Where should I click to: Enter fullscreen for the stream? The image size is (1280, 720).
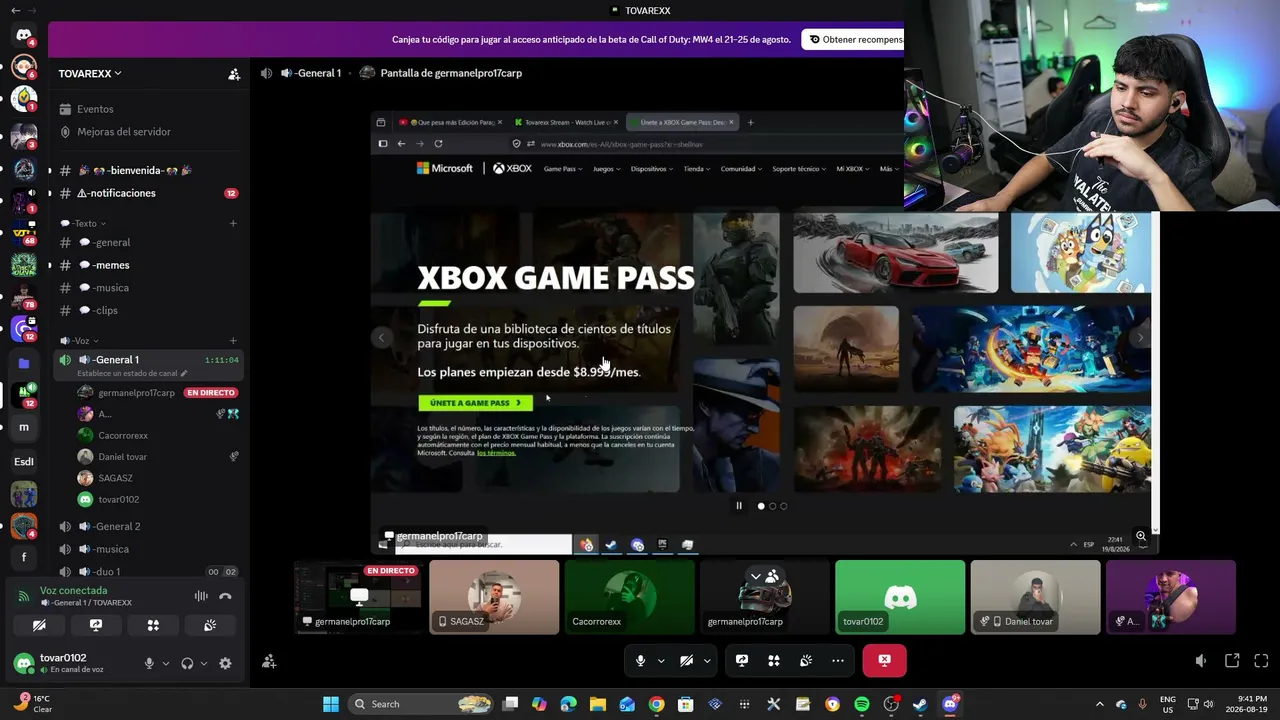1261,661
